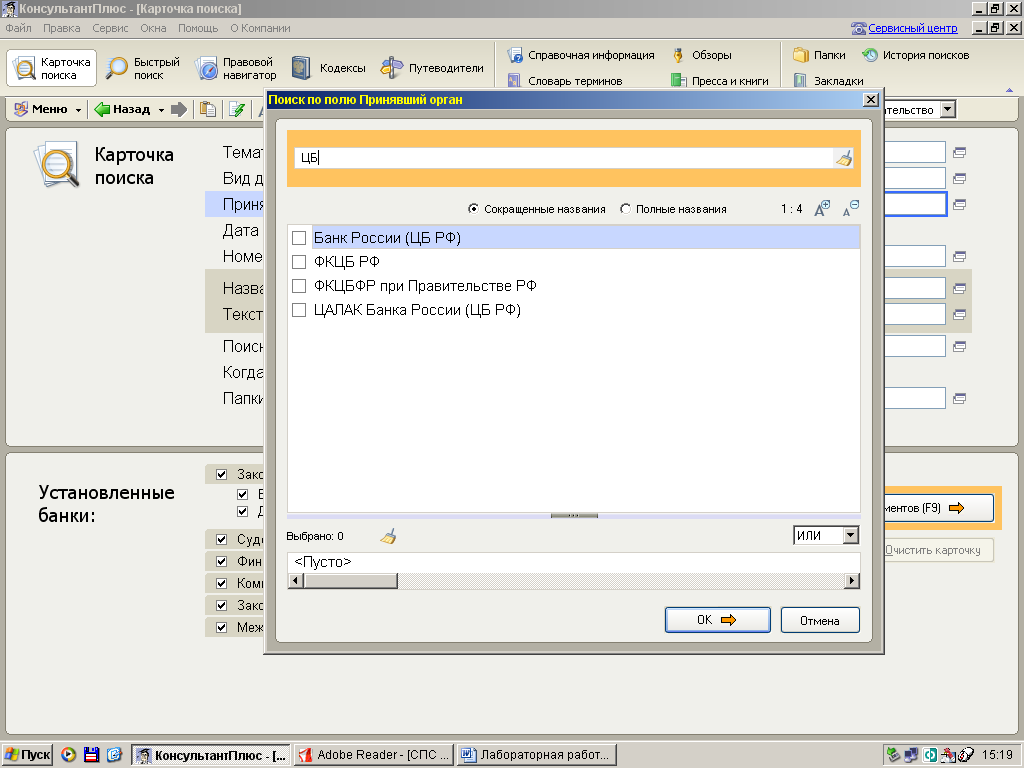Click Очистить карточку button
Image resolution: width=1024 pixels, height=768 pixels.
pos(939,550)
